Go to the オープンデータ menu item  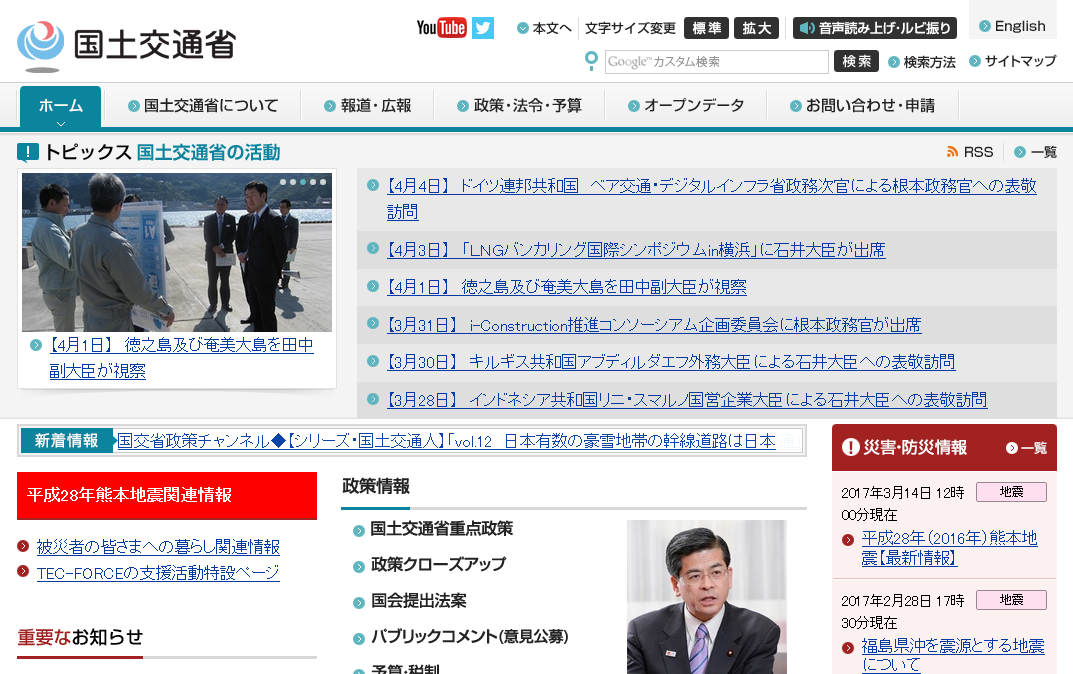point(686,105)
